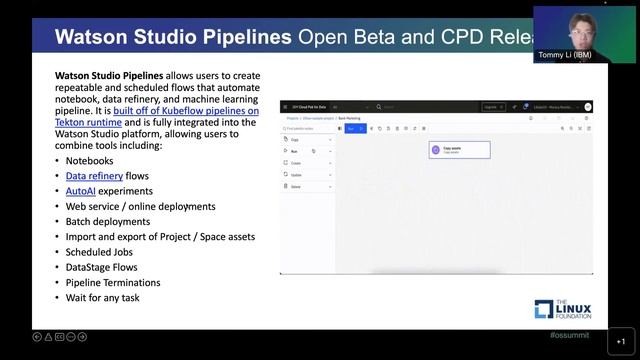Click the trash delete icon in pipeline toolbar
This screenshot has width=640, height=360.
click(x=397, y=129)
